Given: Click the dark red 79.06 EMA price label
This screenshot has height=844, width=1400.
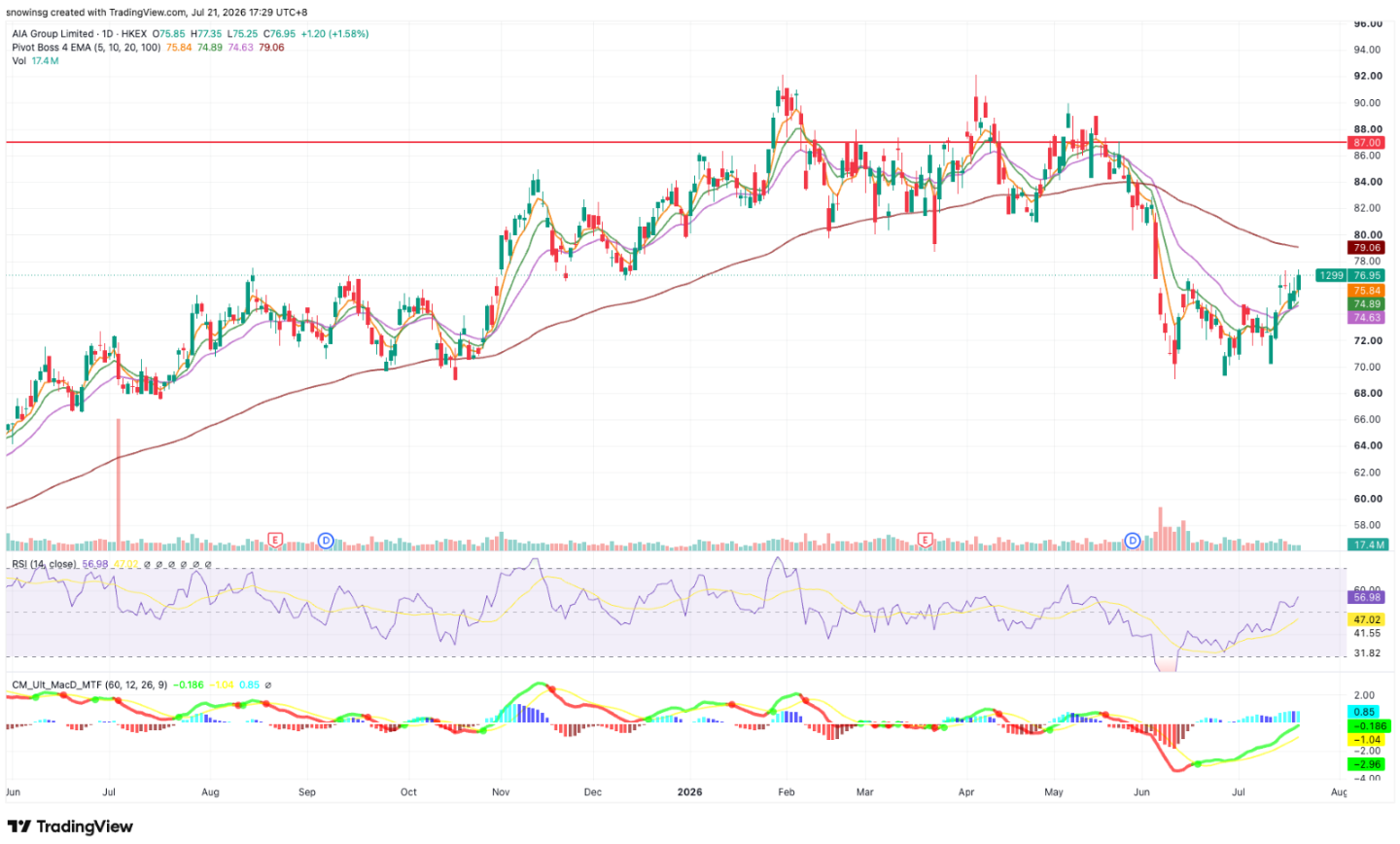Looking at the screenshot, I should pos(1366,248).
